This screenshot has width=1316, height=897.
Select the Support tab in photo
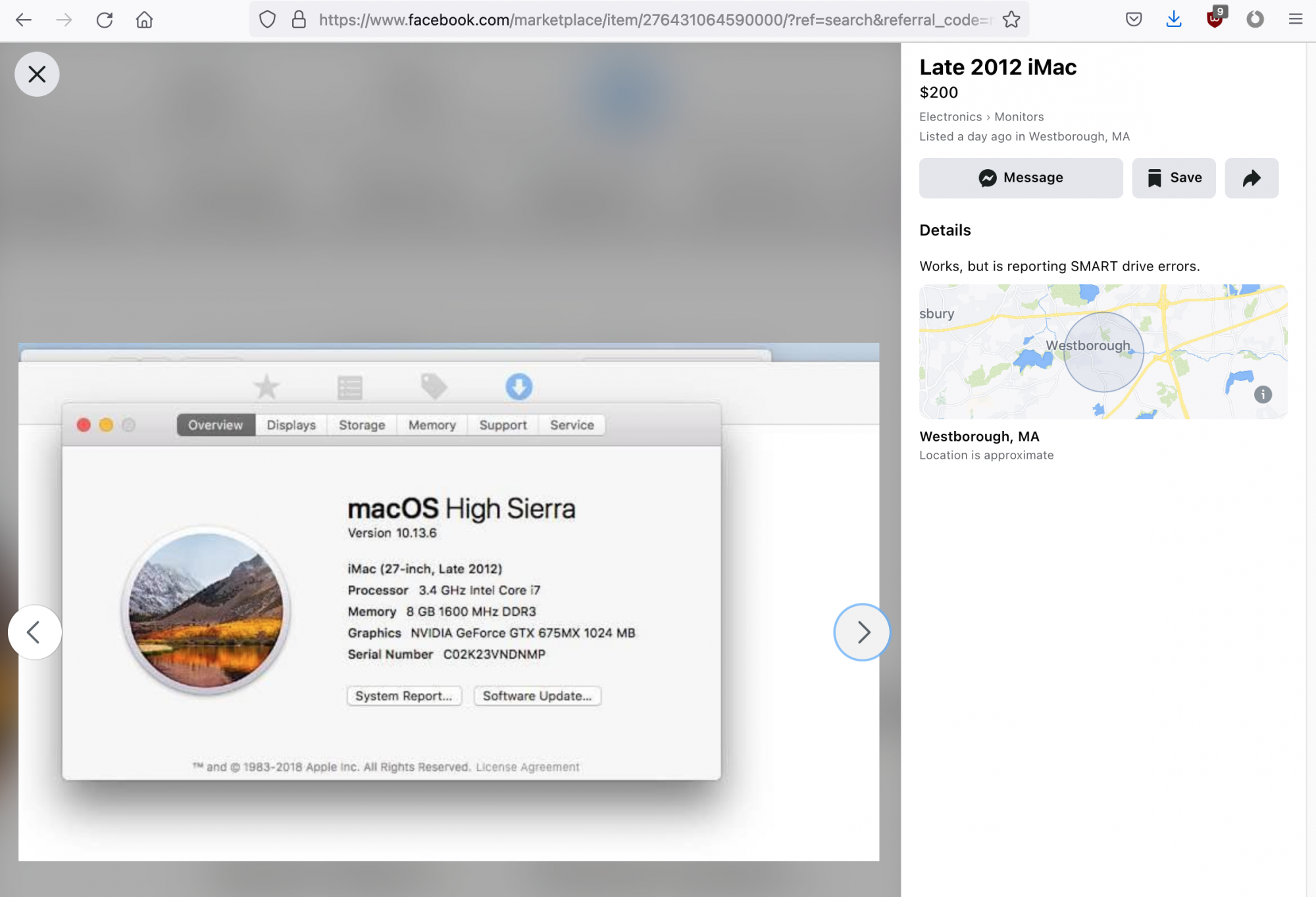tap(503, 425)
